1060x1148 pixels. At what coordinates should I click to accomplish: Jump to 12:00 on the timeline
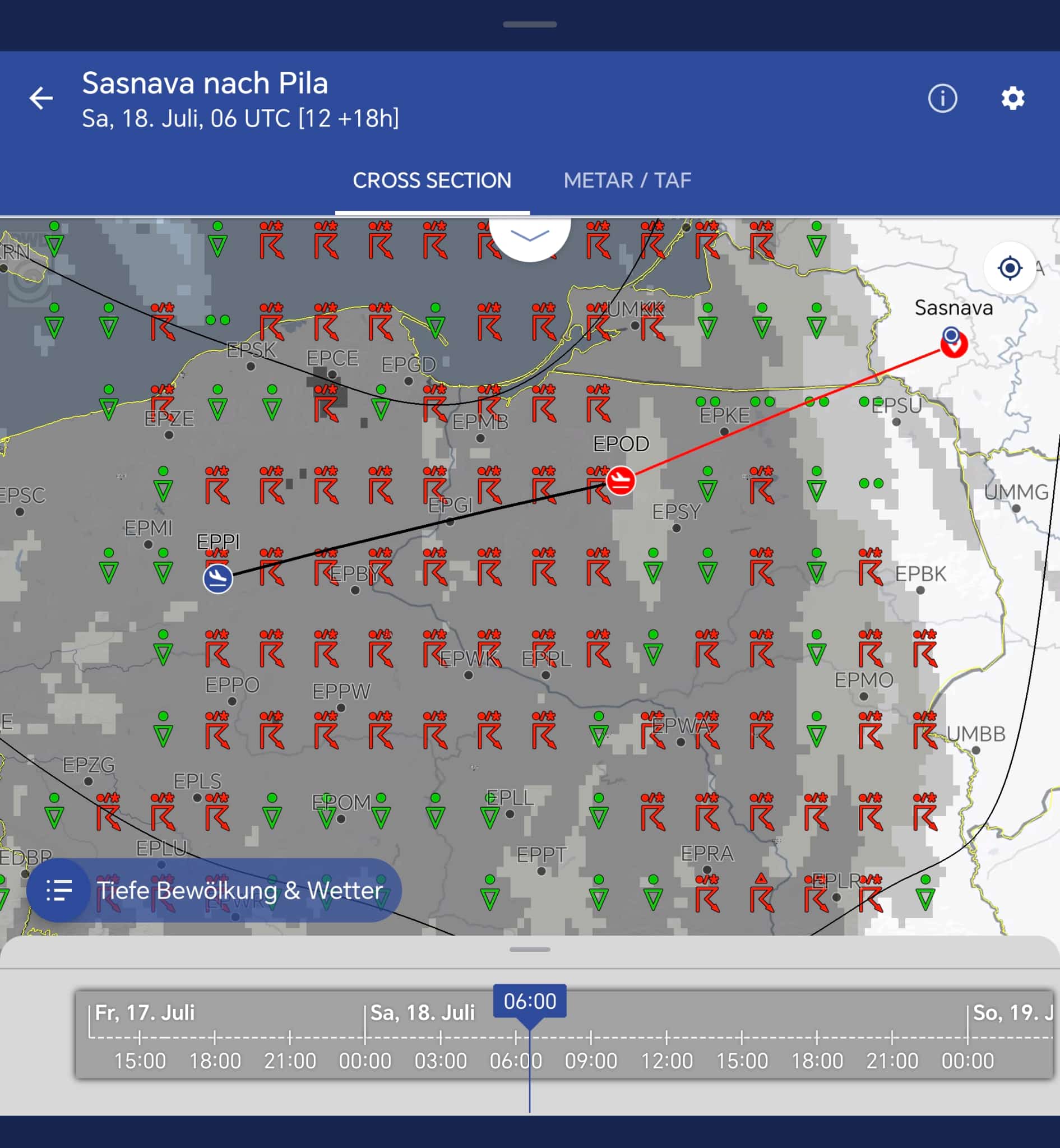tap(666, 1061)
